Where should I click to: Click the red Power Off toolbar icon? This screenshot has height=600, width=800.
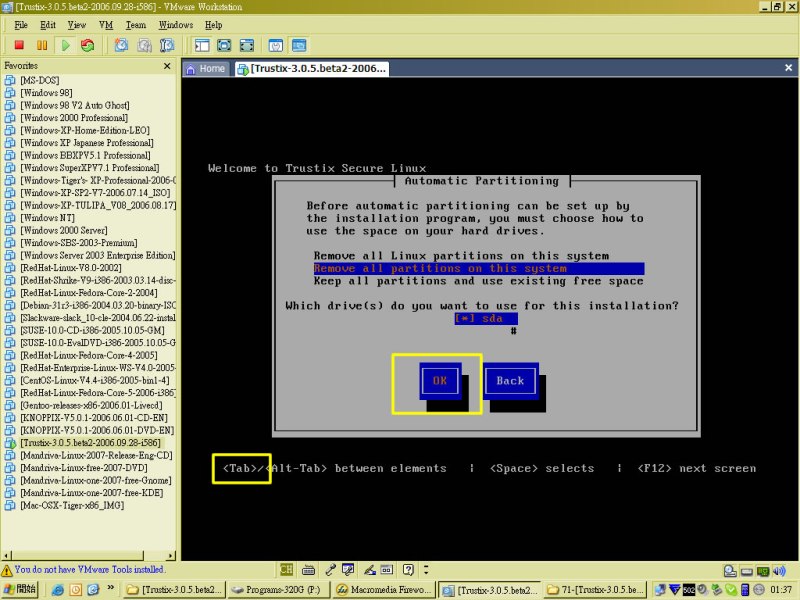pyautogui.click(x=19, y=45)
